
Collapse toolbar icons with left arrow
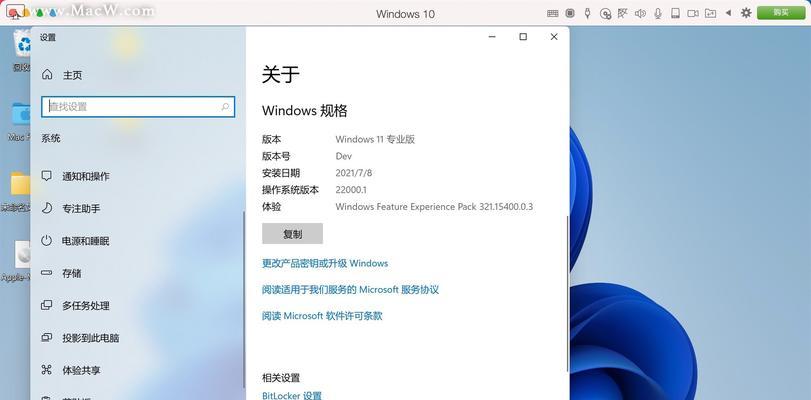coord(728,13)
